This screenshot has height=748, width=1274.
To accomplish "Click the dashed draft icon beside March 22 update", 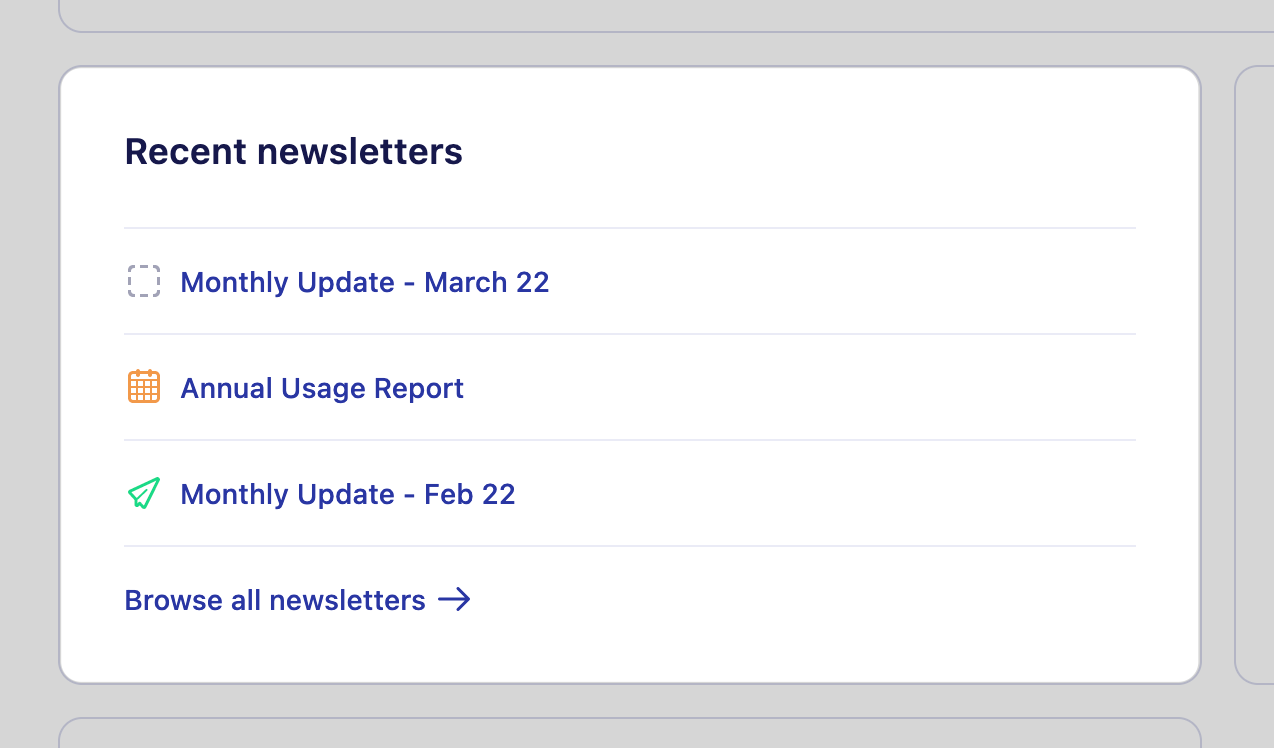I will click(144, 282).
